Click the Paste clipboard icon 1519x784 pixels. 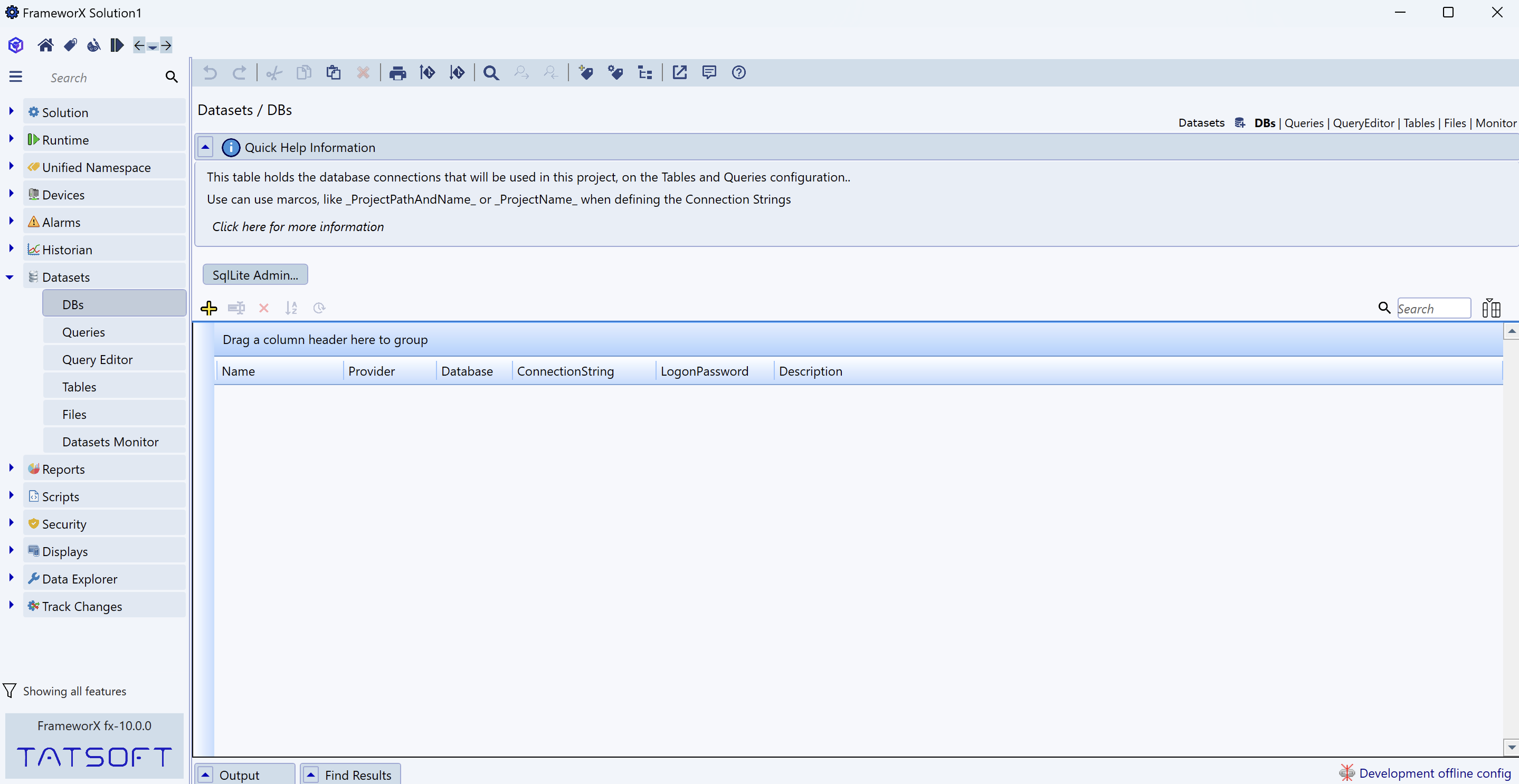(x=333, y=72)
